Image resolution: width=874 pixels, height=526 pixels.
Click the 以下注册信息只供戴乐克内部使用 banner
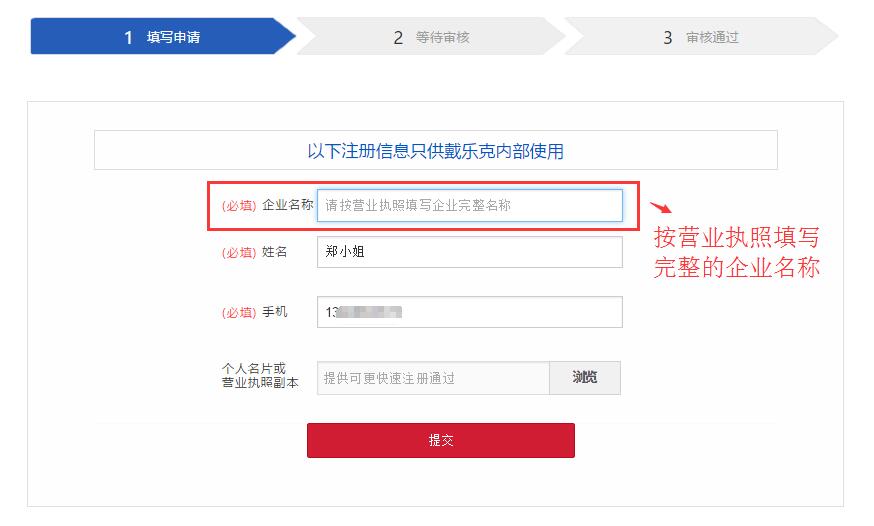click(x=436, y=150)
